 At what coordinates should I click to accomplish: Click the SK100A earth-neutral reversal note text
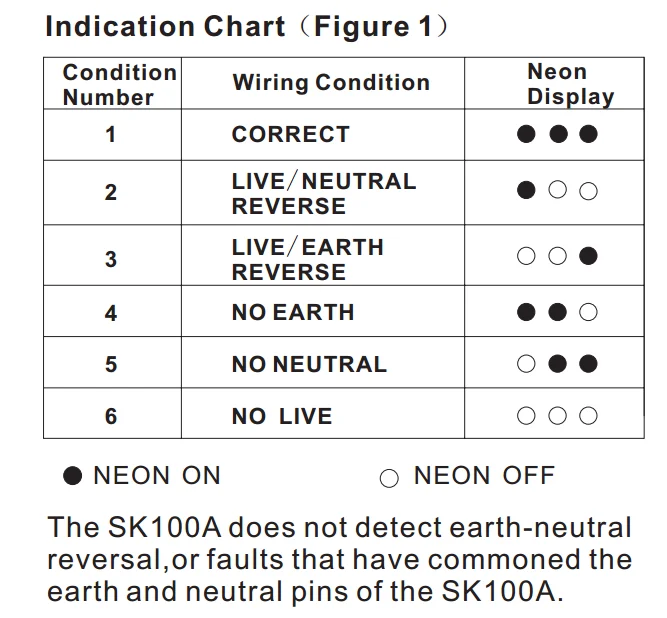click(x=339, y=558)
